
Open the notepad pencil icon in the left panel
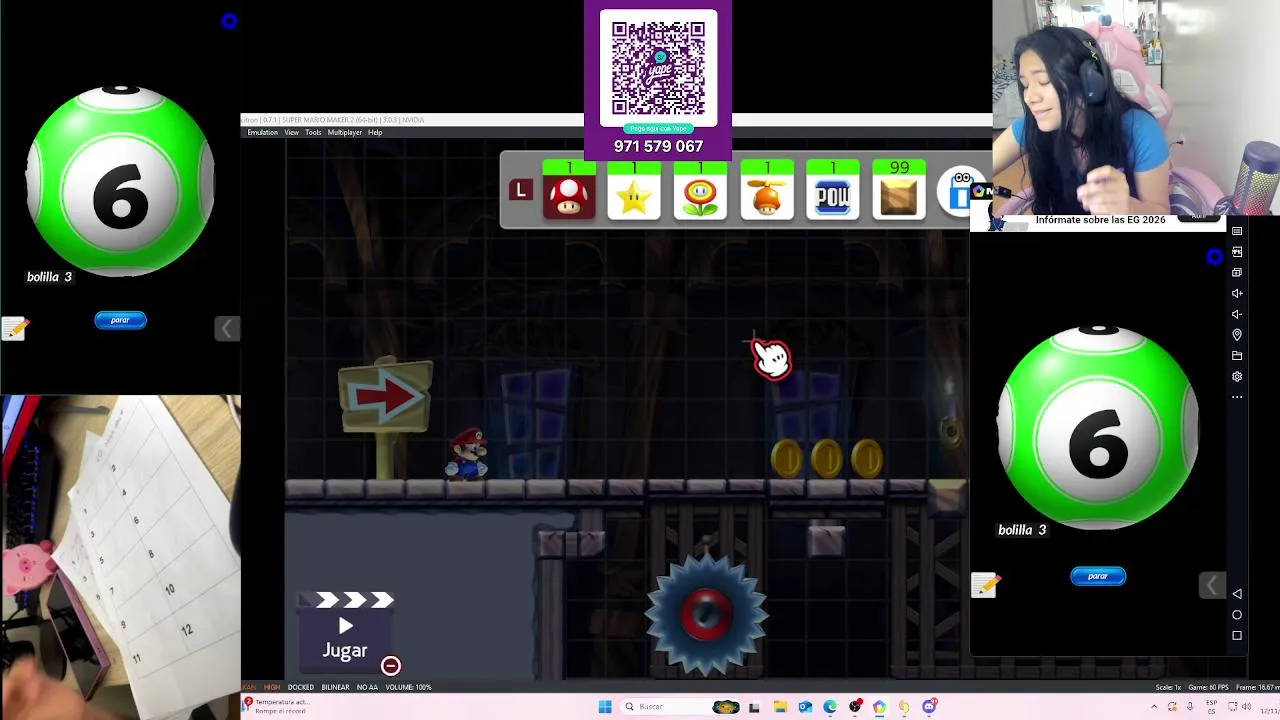(x=14, y=328)
